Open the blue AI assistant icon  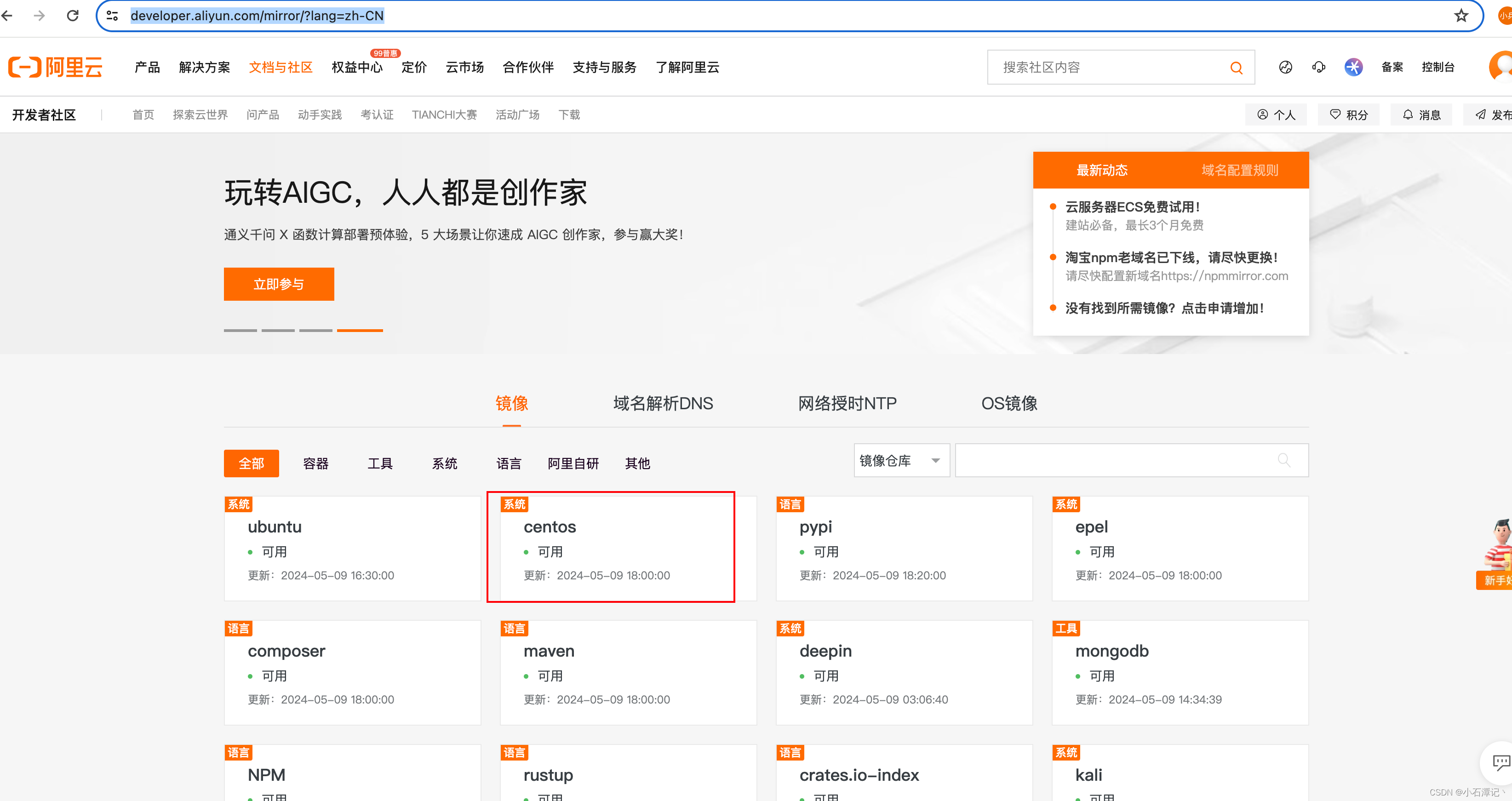tap(1353, 68)
